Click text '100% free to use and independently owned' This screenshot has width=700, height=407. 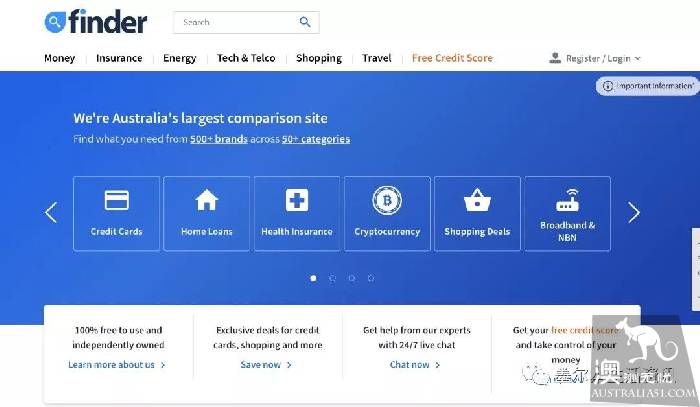(118, 337)
